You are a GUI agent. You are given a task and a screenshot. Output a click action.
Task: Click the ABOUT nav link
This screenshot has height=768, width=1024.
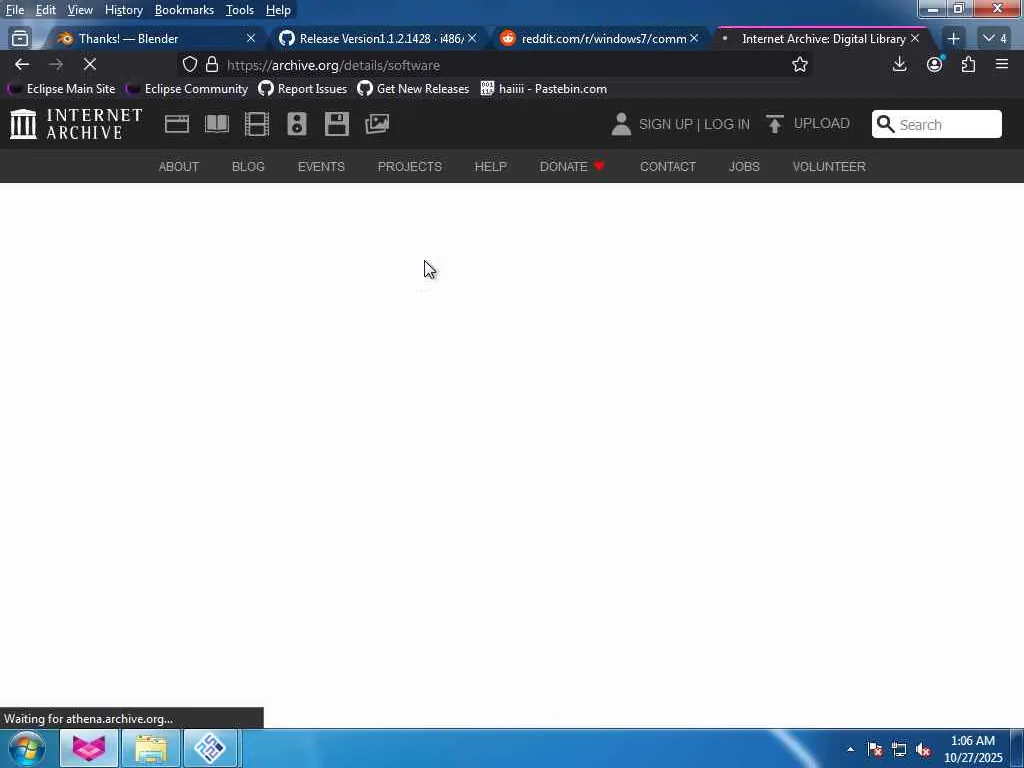click(179, 167)
